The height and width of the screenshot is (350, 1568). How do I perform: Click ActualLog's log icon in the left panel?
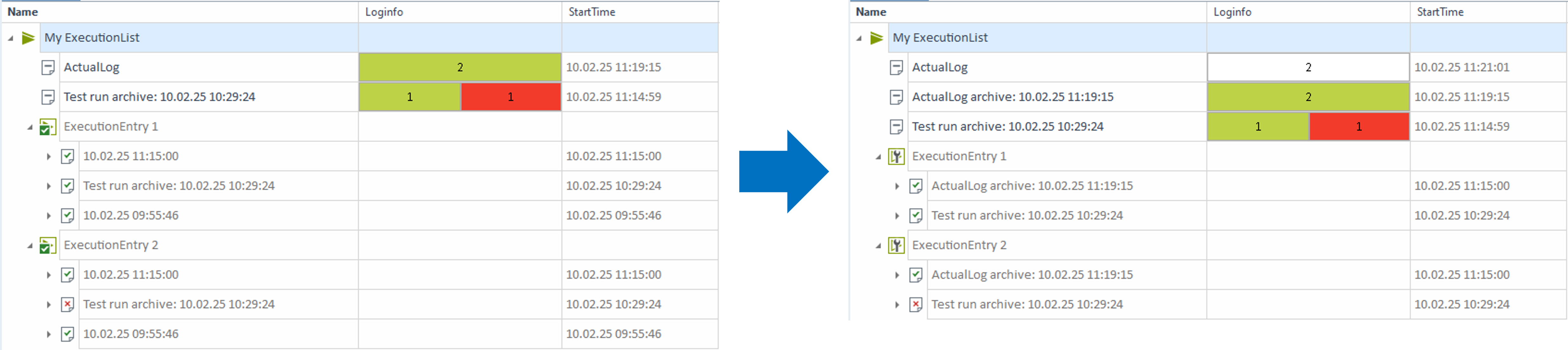(x=48, y=68)
